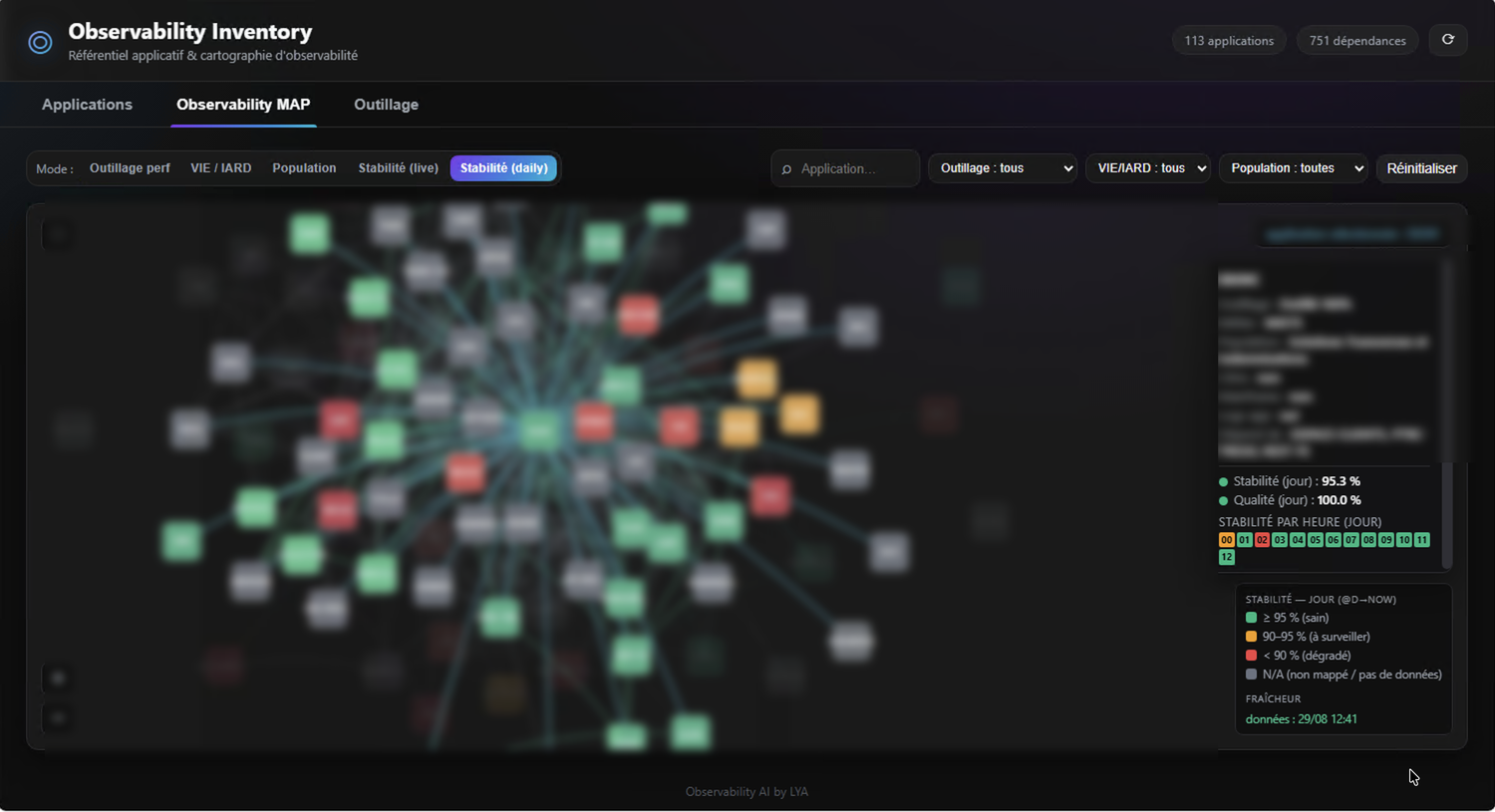Click the refresh icon in the header
Screen dimensions: 1495x812
coord(1448,40)
